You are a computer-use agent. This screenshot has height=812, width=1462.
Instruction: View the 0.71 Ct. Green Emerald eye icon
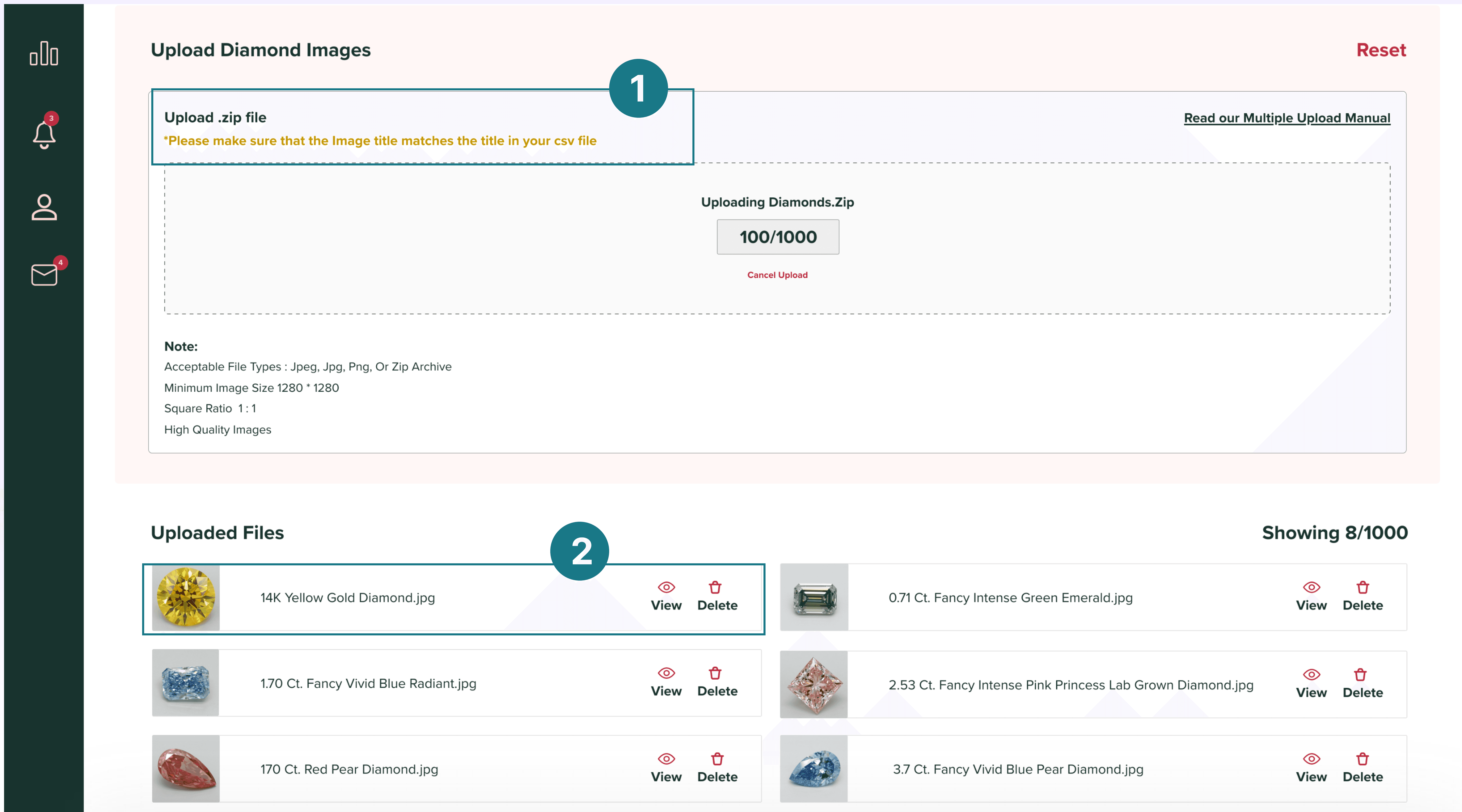pos(1311,587)
